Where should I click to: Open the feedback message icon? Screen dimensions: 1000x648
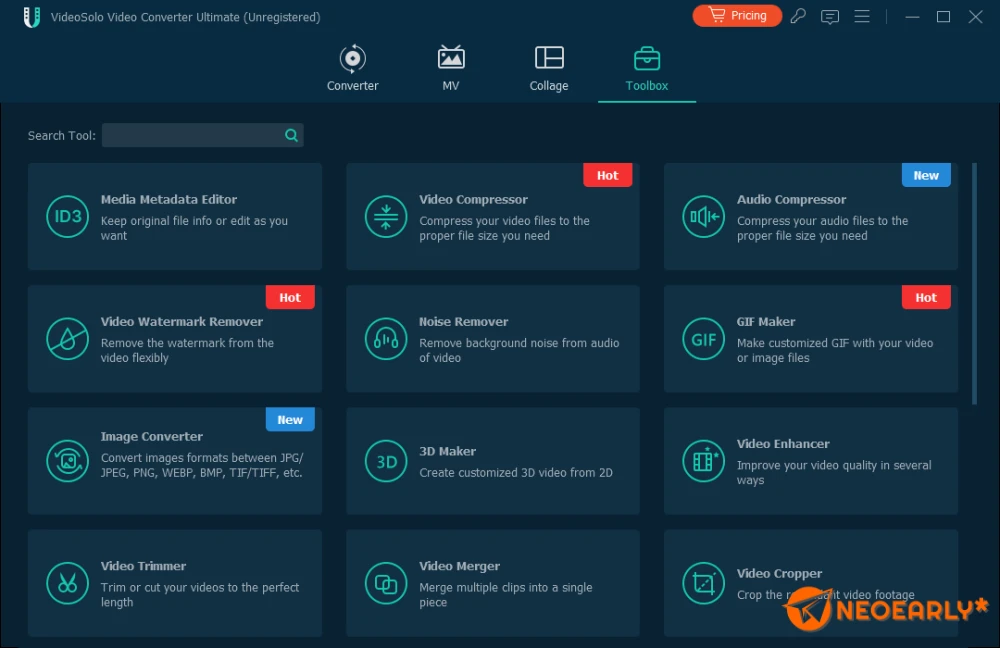tap(830, 17)
